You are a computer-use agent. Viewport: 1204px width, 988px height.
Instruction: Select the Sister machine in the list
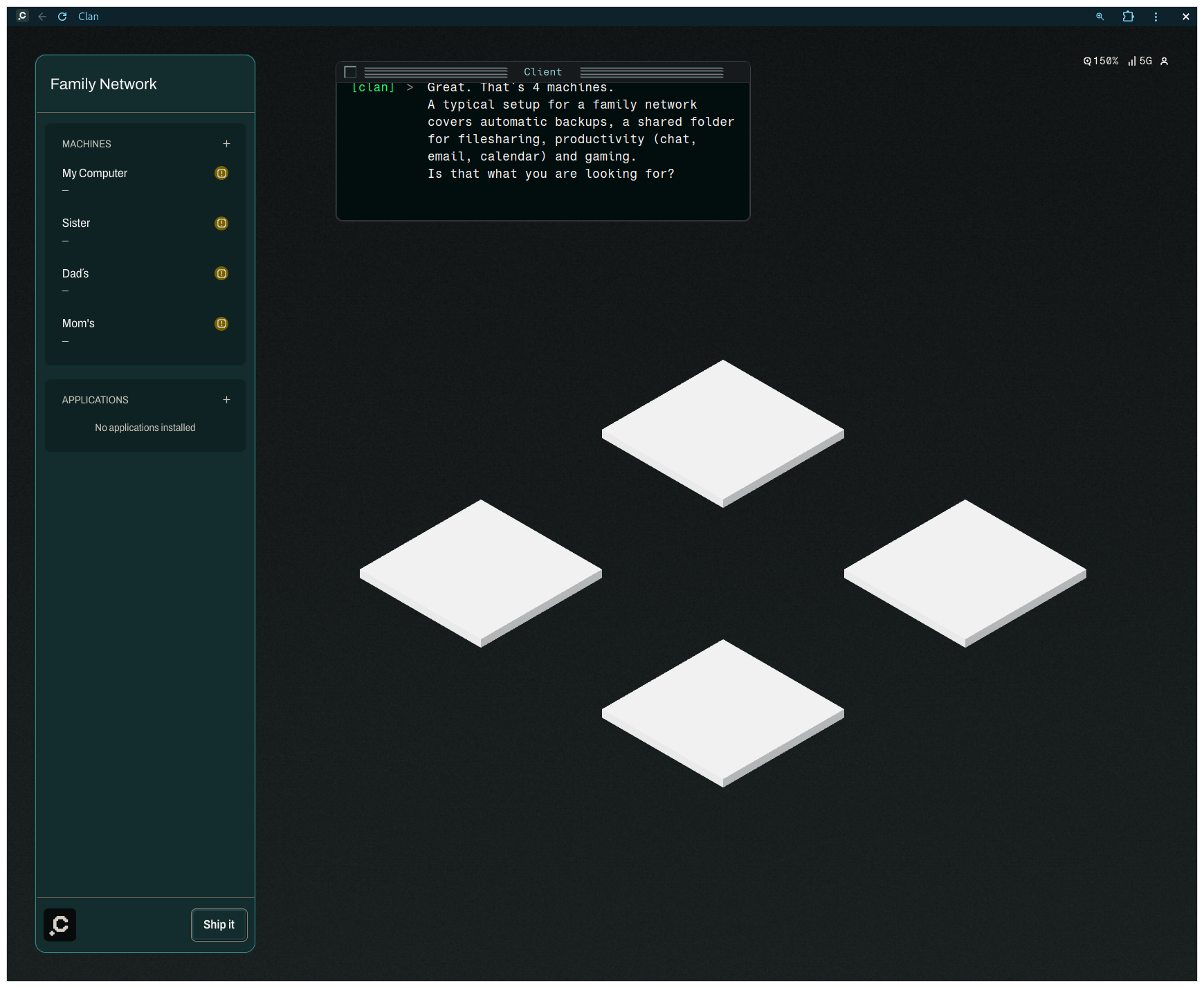click(76, 223)
